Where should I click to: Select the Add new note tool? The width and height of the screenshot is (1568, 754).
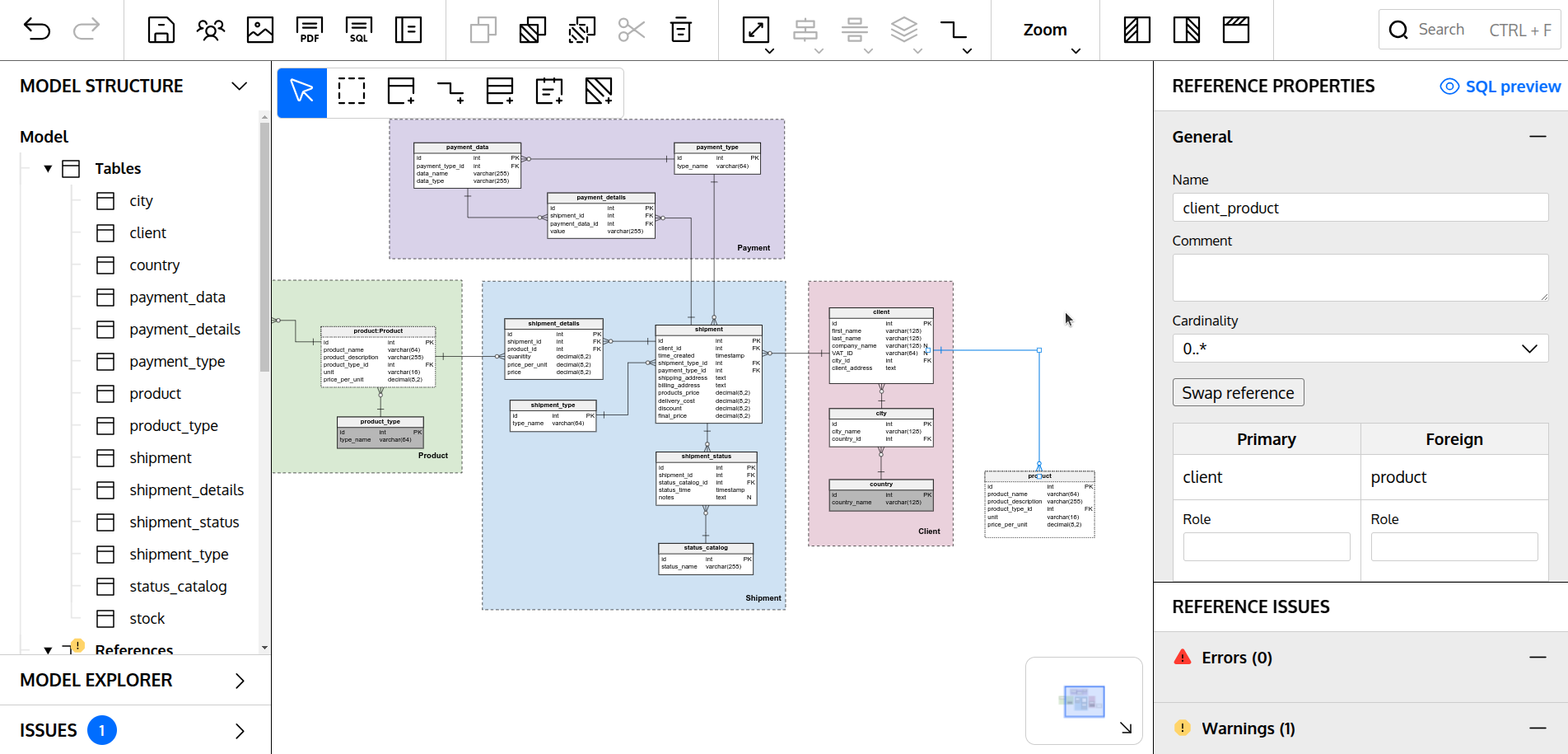click(549, 91)
